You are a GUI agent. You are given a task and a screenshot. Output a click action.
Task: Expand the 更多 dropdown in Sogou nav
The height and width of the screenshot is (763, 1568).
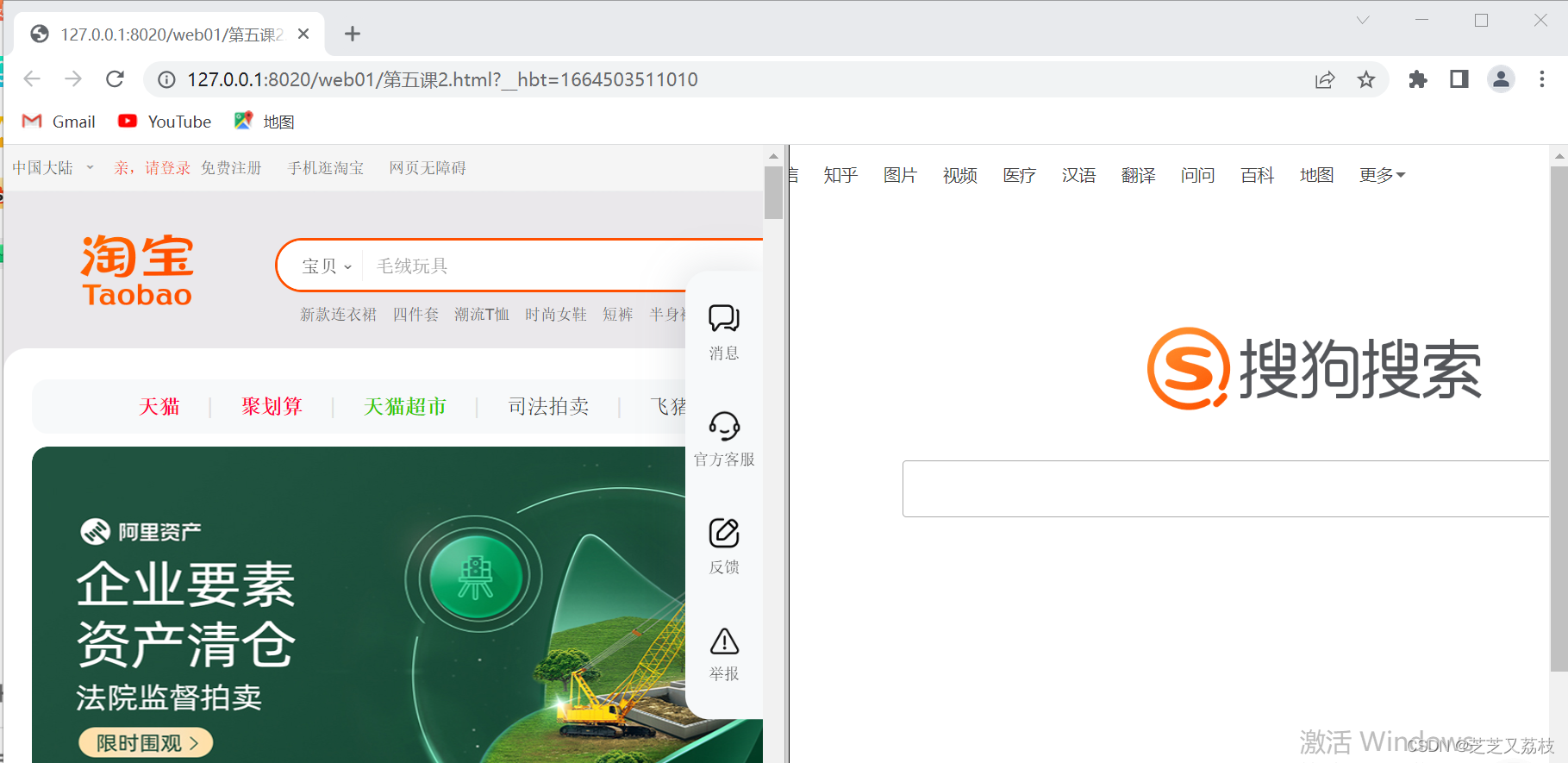click(1382, 175)
